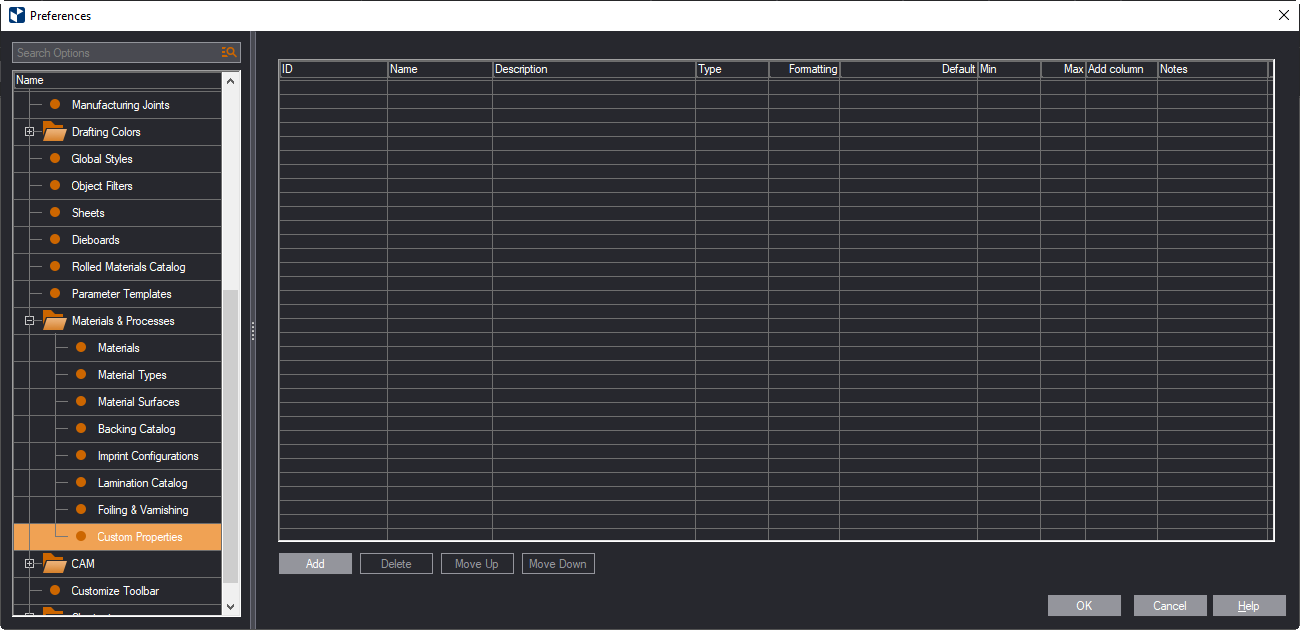
Task: Click the CAM folder icon
Action: coord(54,564)
